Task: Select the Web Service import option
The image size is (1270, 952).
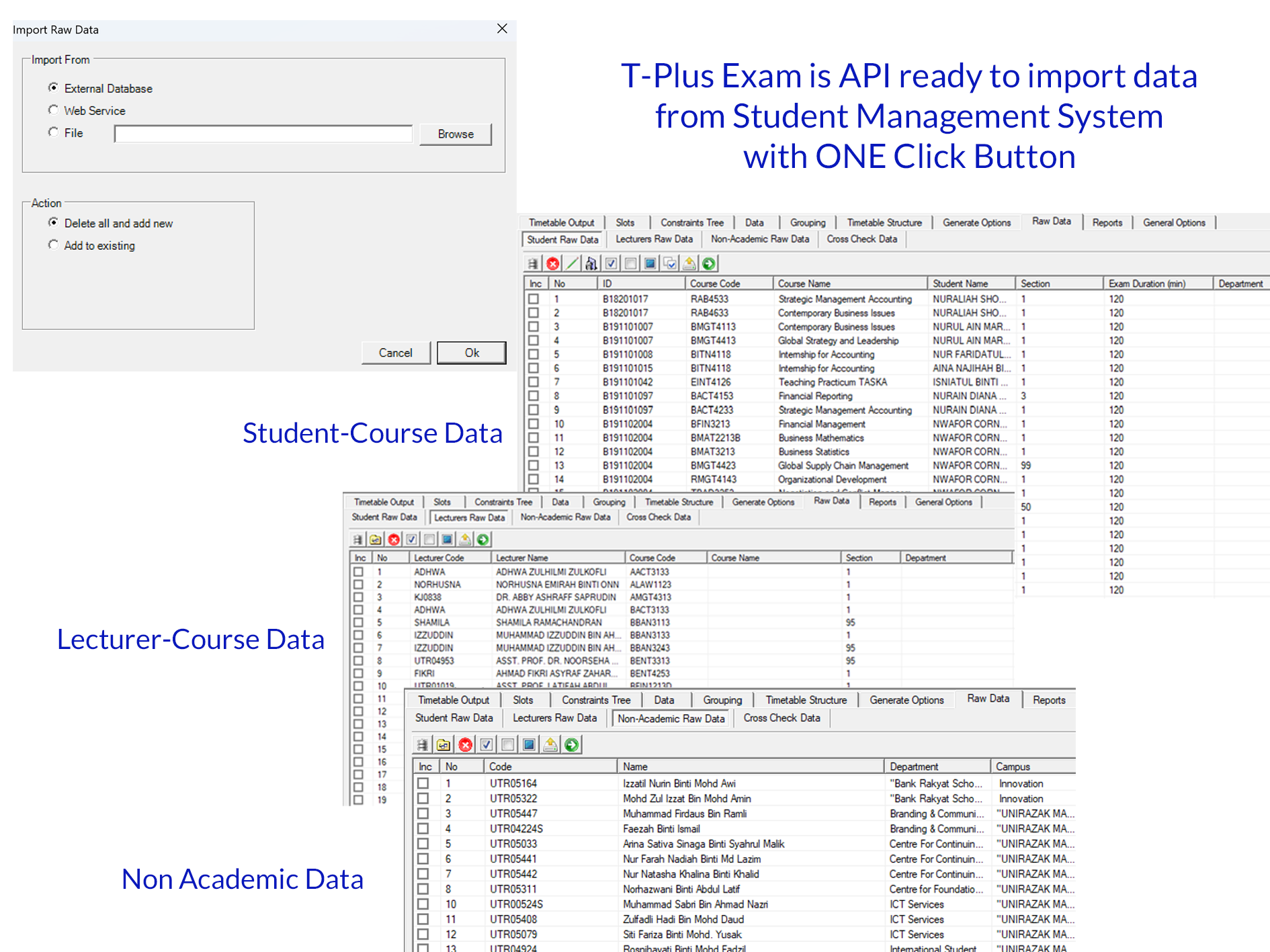Action: click(53, 110)
